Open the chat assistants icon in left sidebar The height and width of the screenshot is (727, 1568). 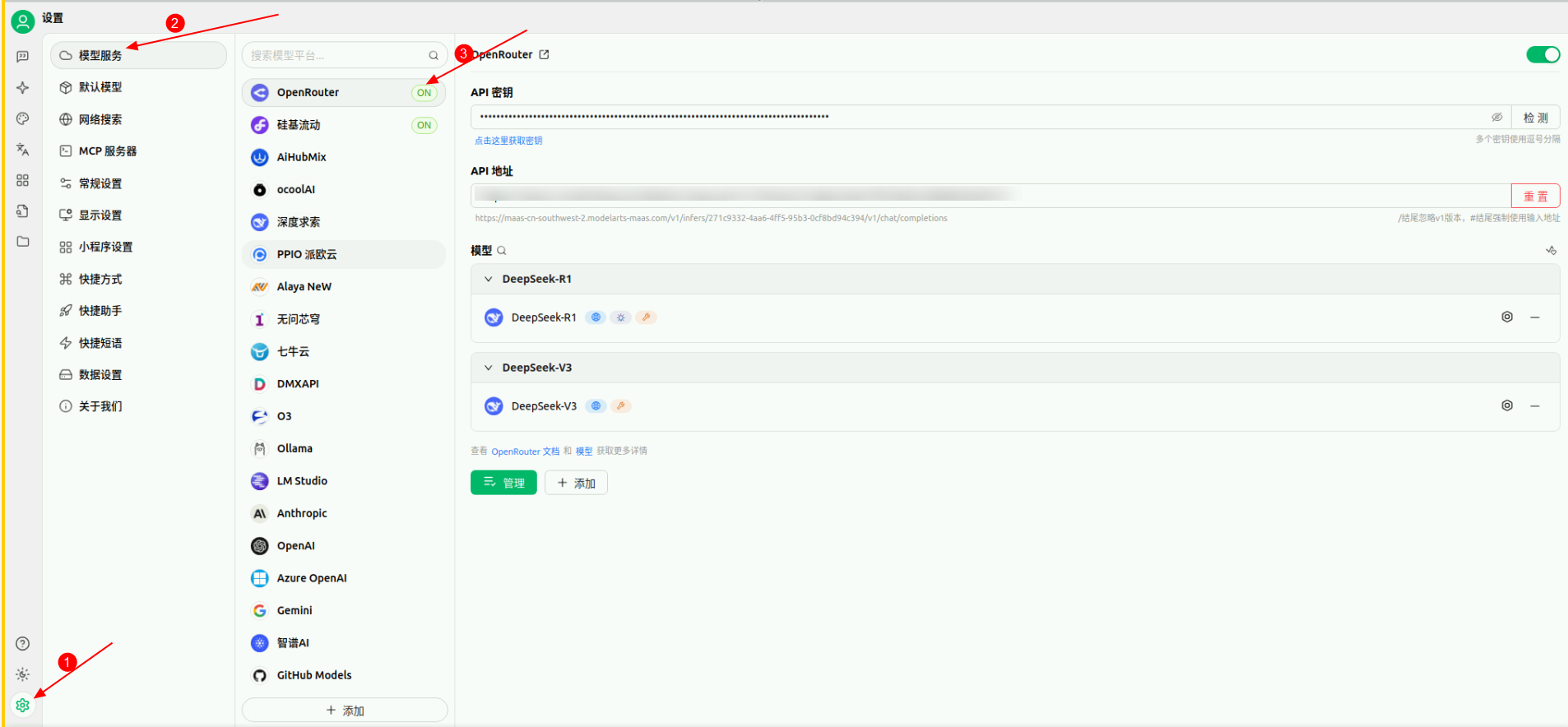click(23, 56)
